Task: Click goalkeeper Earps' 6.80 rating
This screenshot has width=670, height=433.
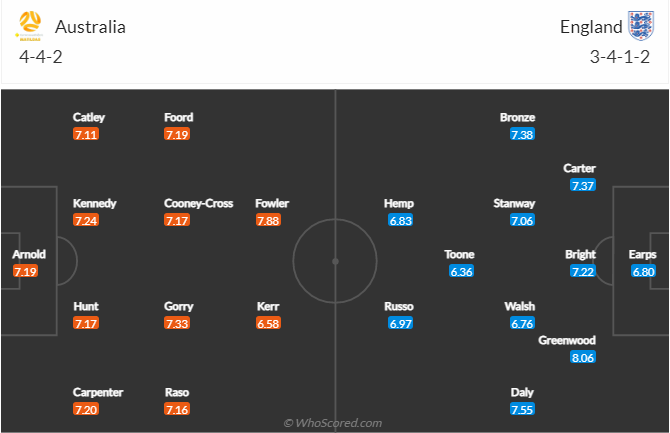Action: tap(644, 272)
